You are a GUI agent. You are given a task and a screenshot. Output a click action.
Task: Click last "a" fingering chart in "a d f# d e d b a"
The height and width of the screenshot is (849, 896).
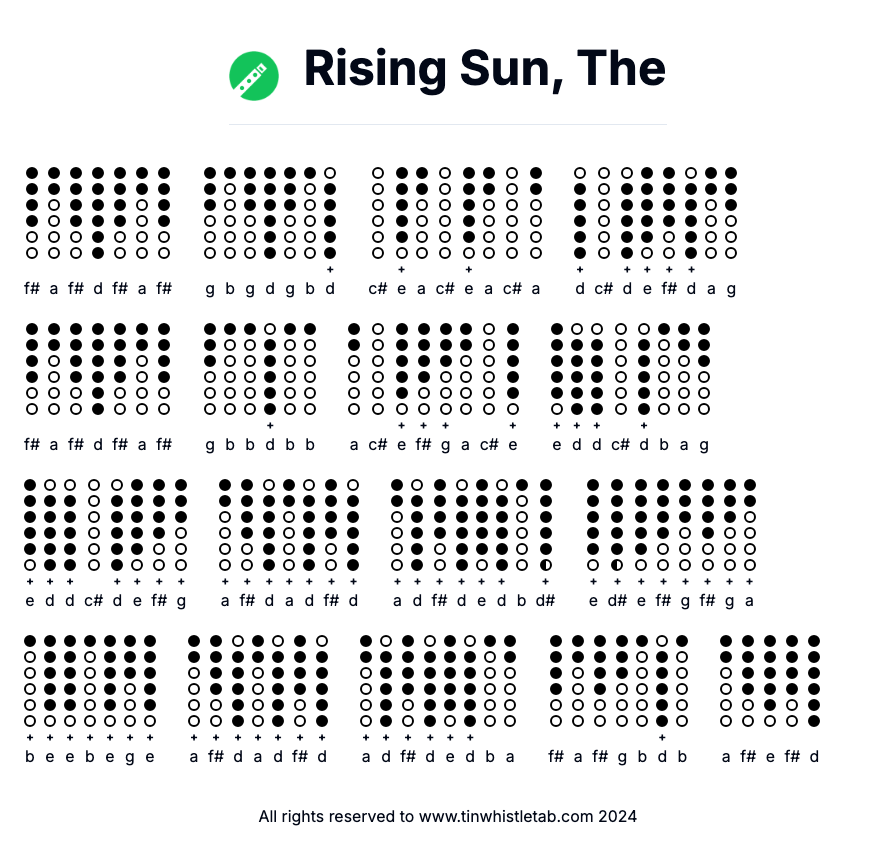tap(510, 681)
